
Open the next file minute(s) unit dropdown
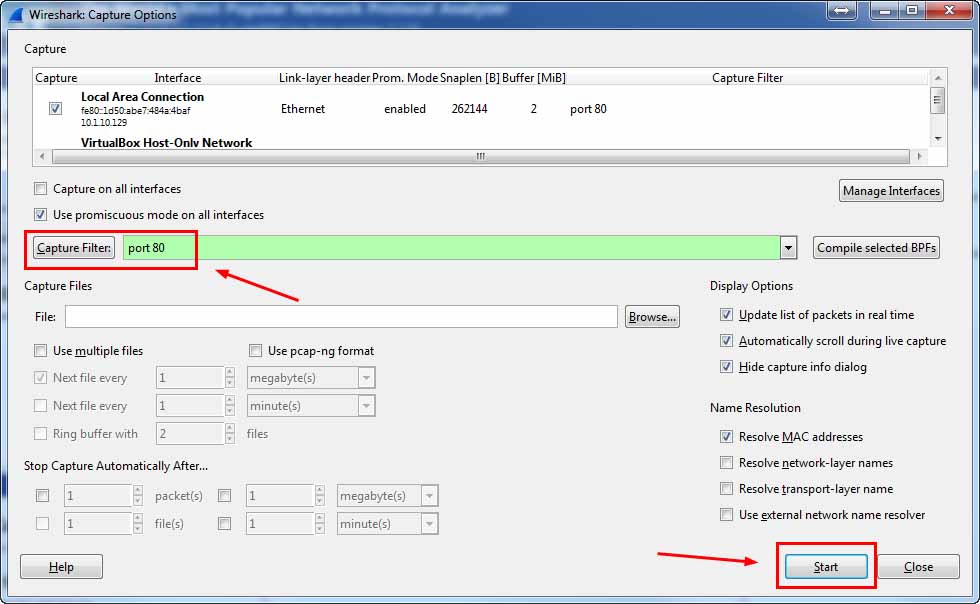pos(366,406)
